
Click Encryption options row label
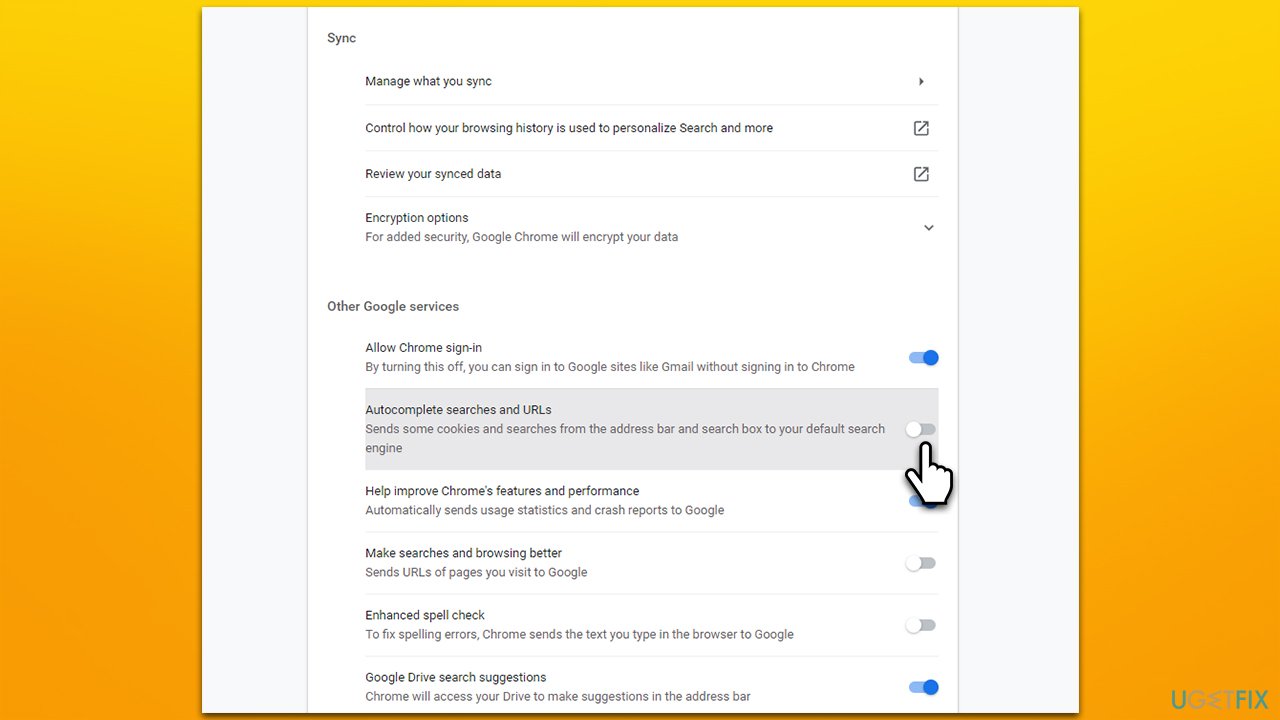pyautogui.click(x=417, y=218)
